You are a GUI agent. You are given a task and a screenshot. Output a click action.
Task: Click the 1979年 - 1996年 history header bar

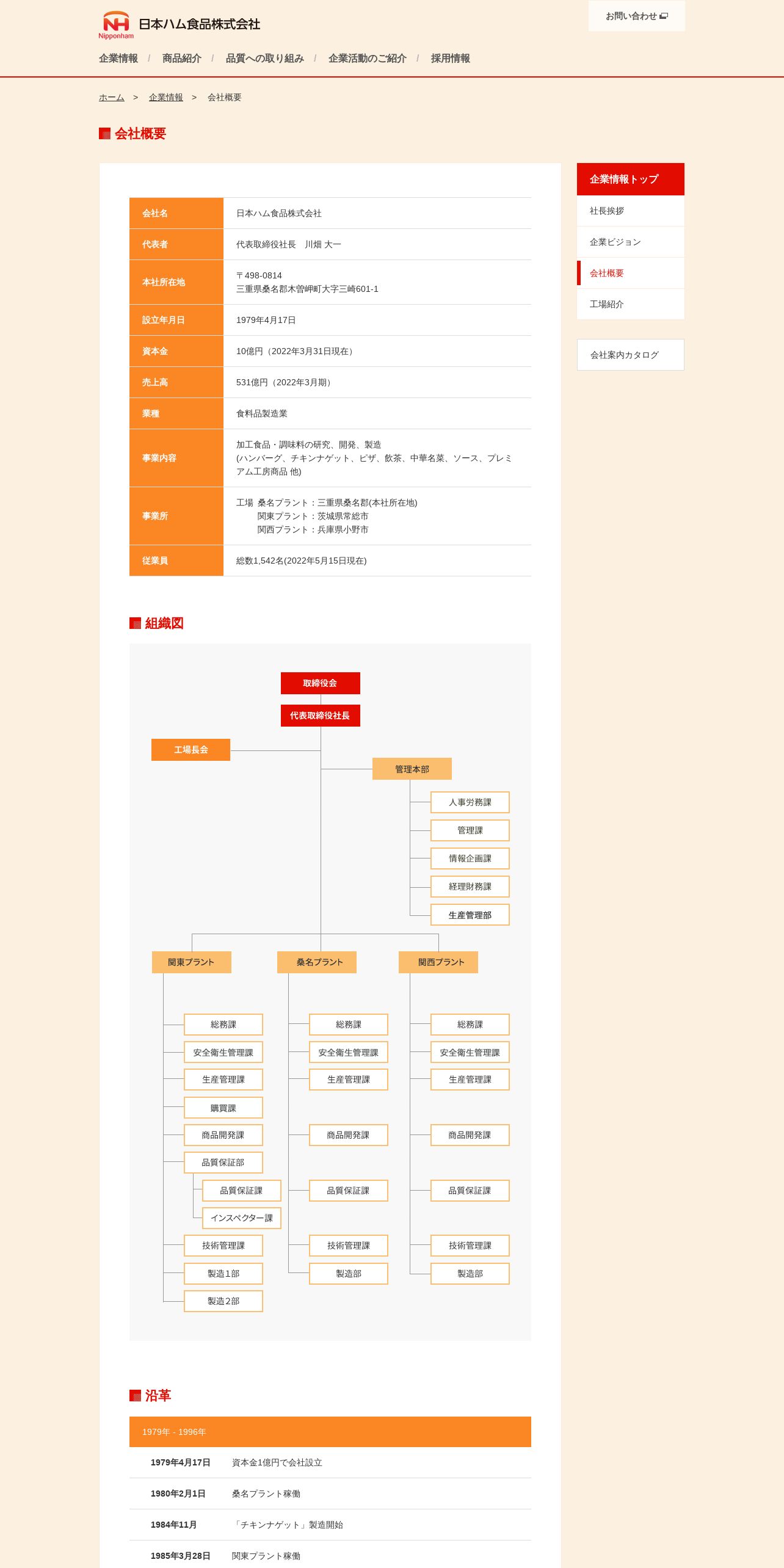(x=330, y=1432)
